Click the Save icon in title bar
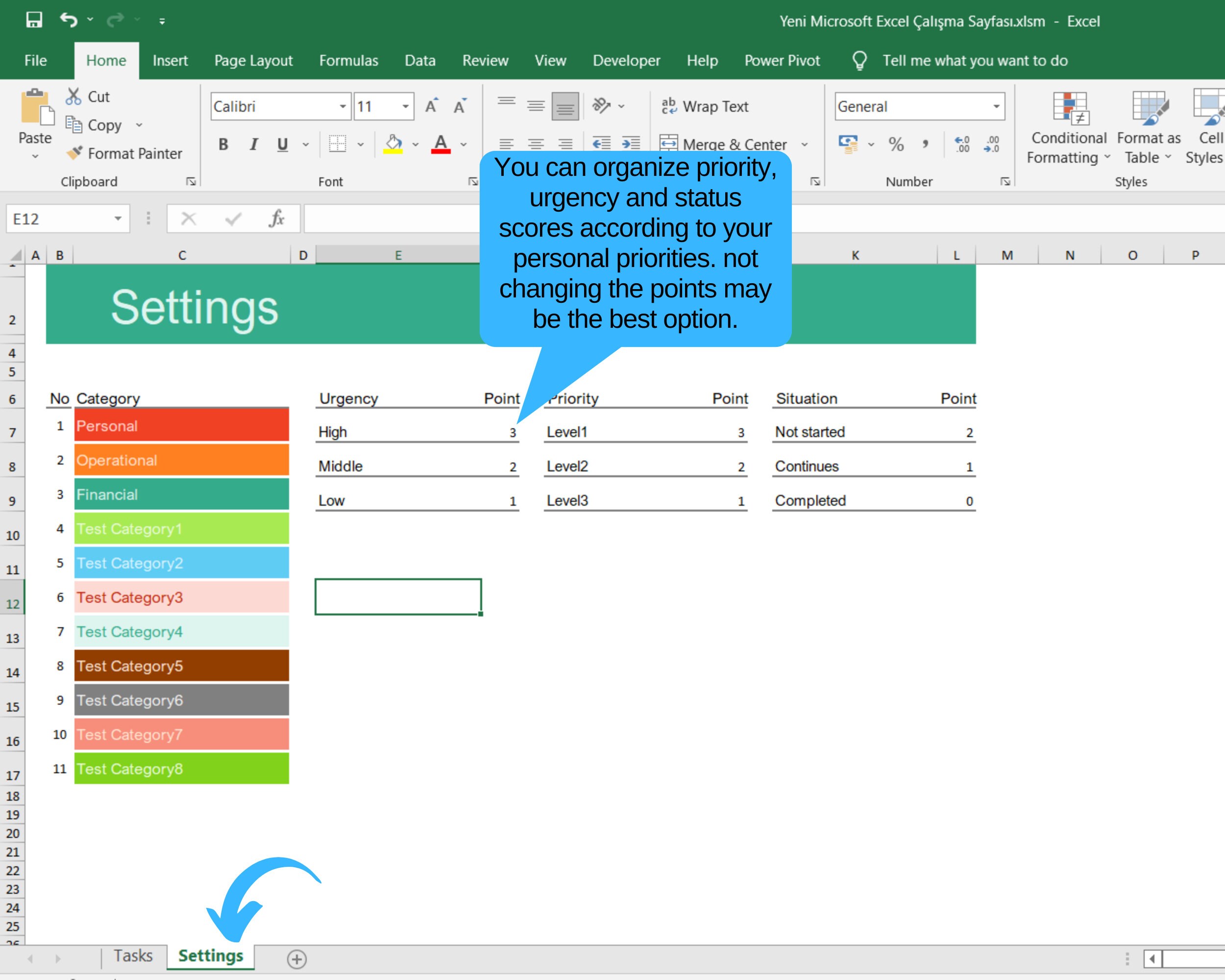Screen dimensions: 1225x980 coord(34,21)
